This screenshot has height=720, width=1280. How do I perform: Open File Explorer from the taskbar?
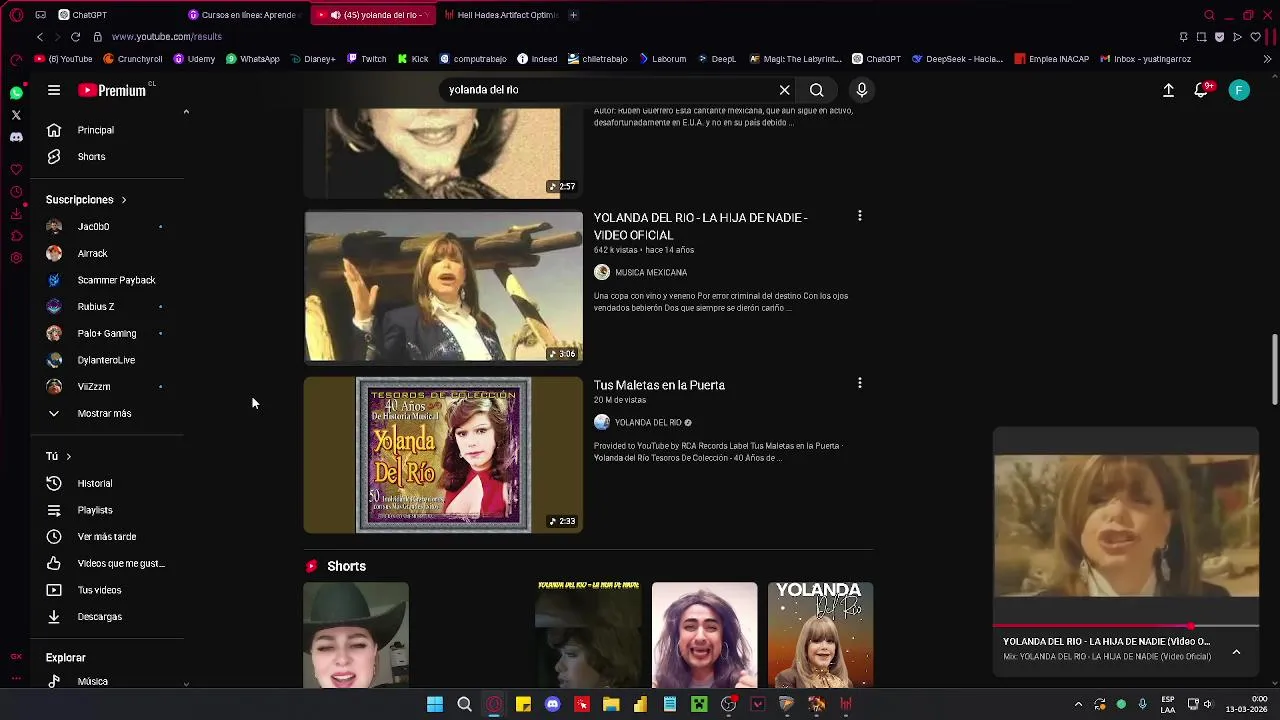pos(611,705)
